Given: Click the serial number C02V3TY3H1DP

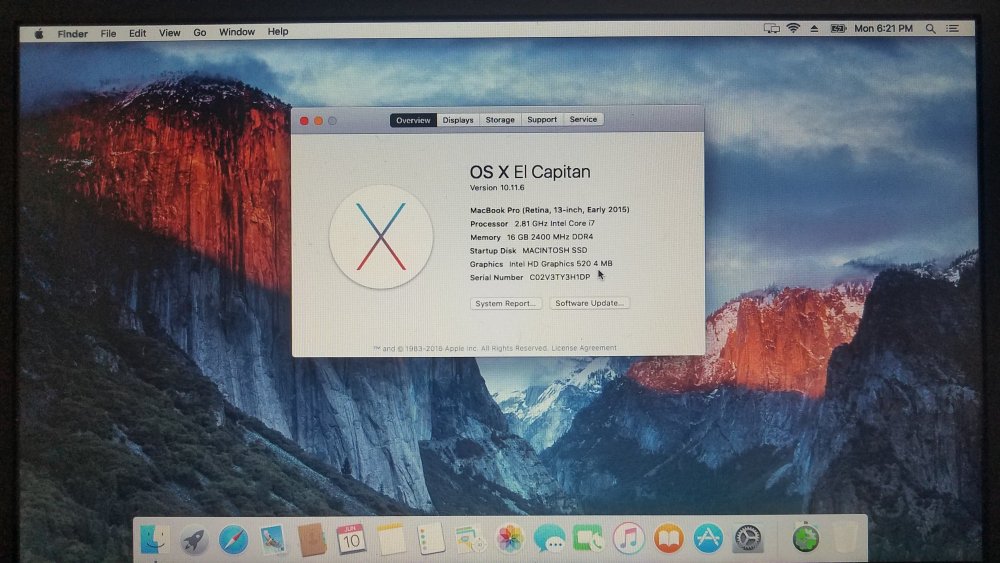Looking at the screenshot, I should pos(559,277).
